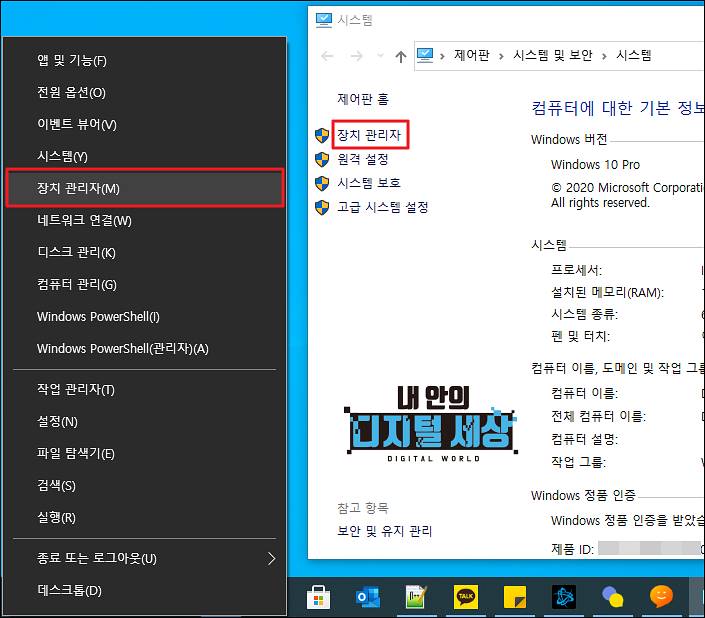The width and height of the screenshot is (705, 618).
Task: Click 작업 그룹: label
Action: 579,462
